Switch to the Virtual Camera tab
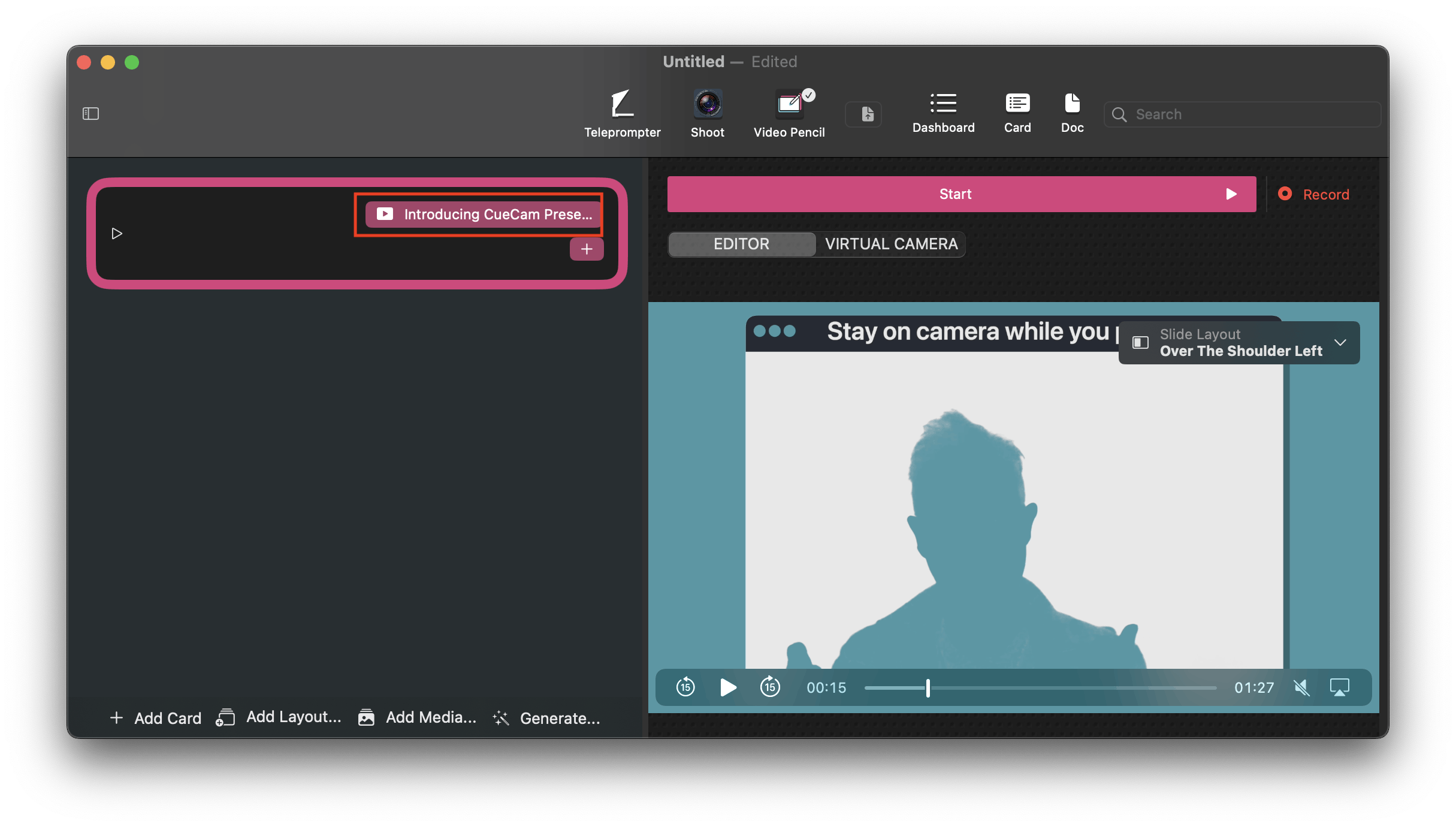This screenshot has height=827, width=1456. (891, 244)
